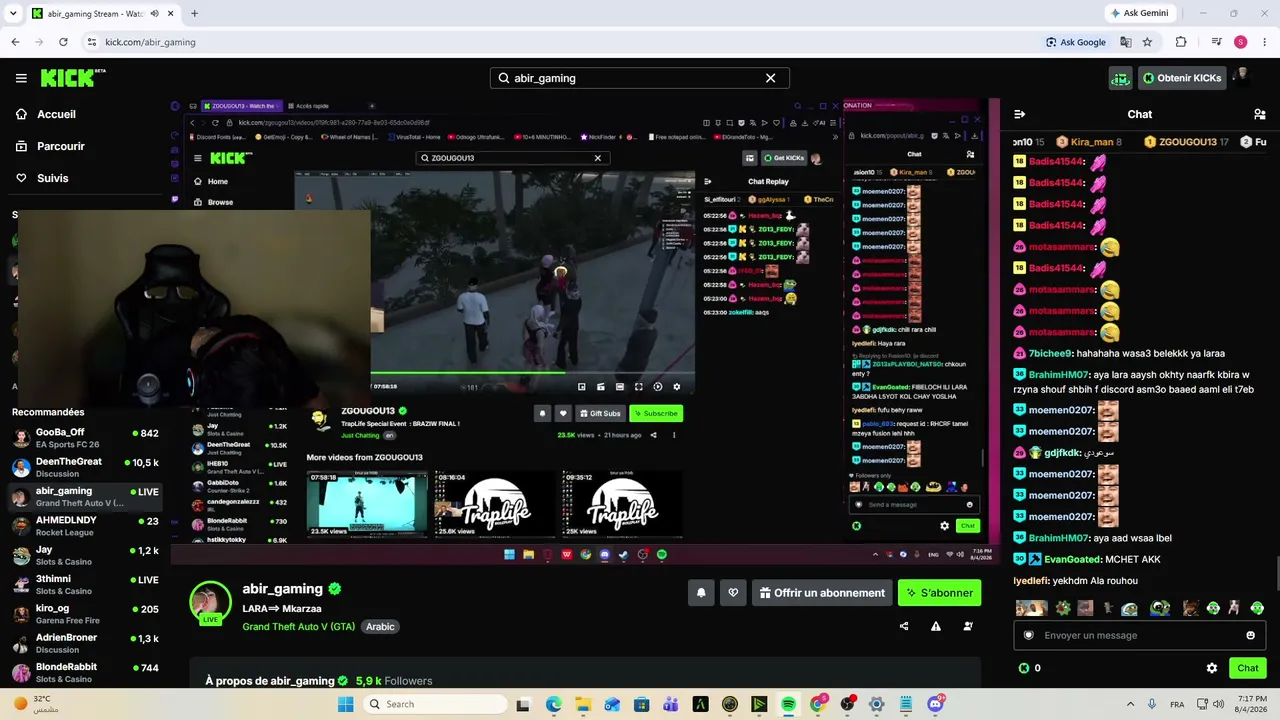This screenshot has height=720, width=1280.
Task: Report the stream via warning icon
Action: click(x=936, y=627)
